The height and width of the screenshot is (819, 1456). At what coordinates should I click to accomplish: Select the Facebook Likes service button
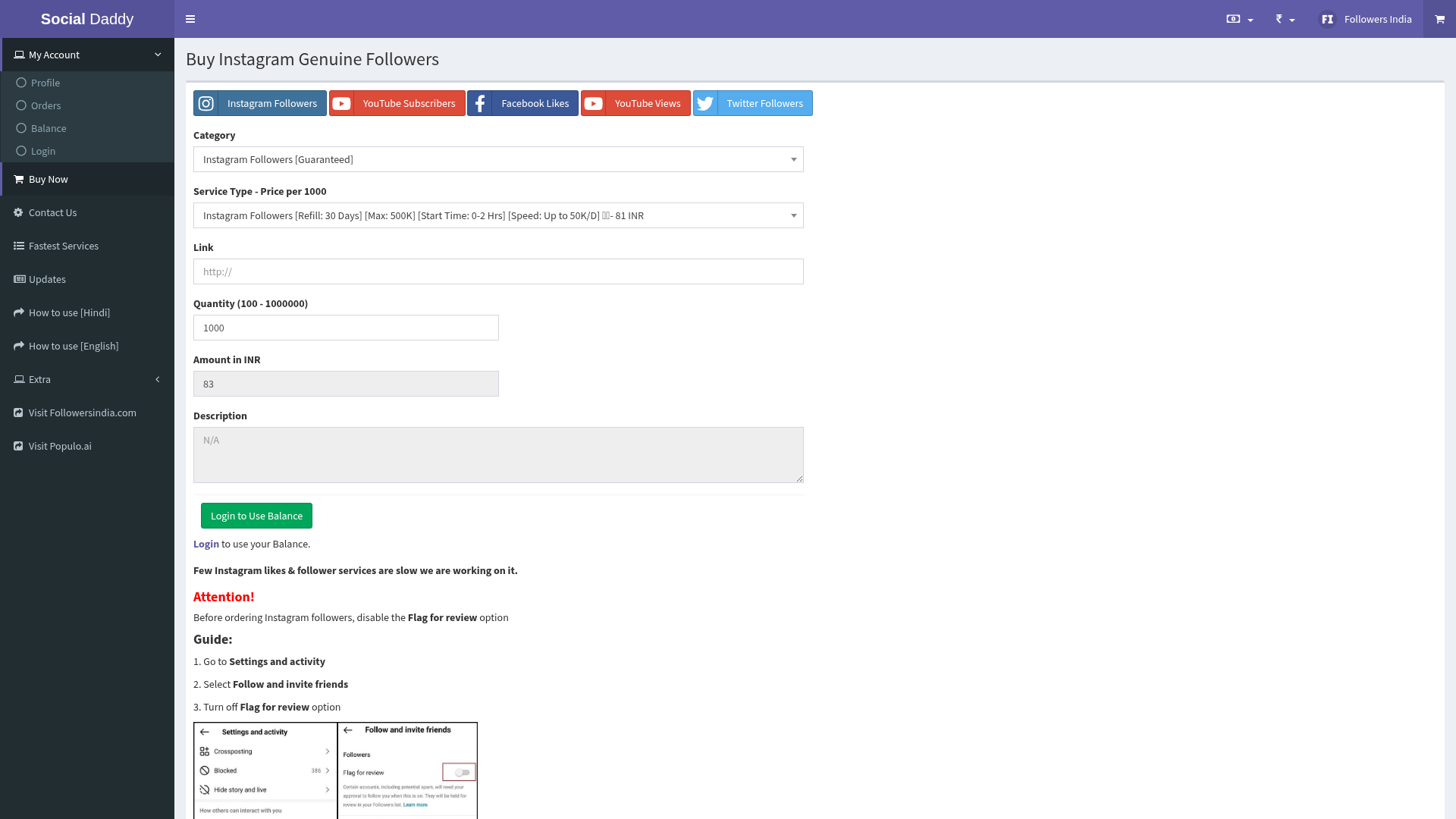[522, 103]
